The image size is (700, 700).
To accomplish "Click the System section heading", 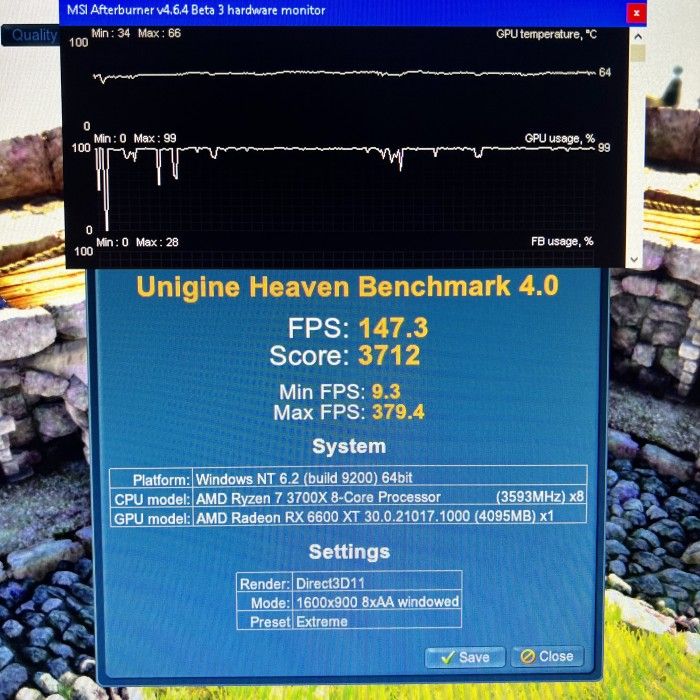I will point(349,446).
